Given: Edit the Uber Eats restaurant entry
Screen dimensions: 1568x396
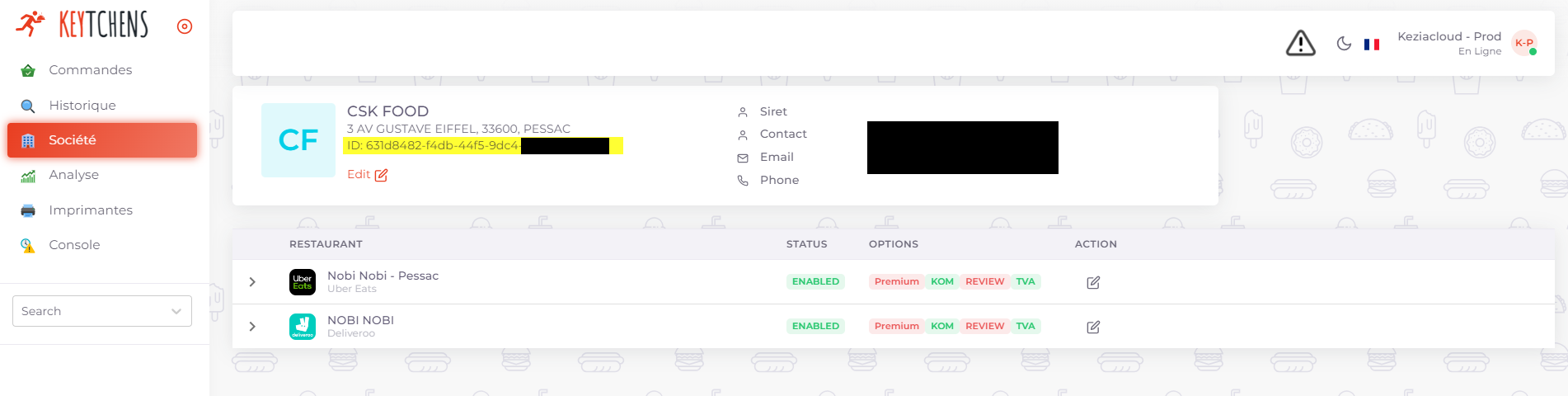Looking at the screenshot, I should click(1093, 282).
